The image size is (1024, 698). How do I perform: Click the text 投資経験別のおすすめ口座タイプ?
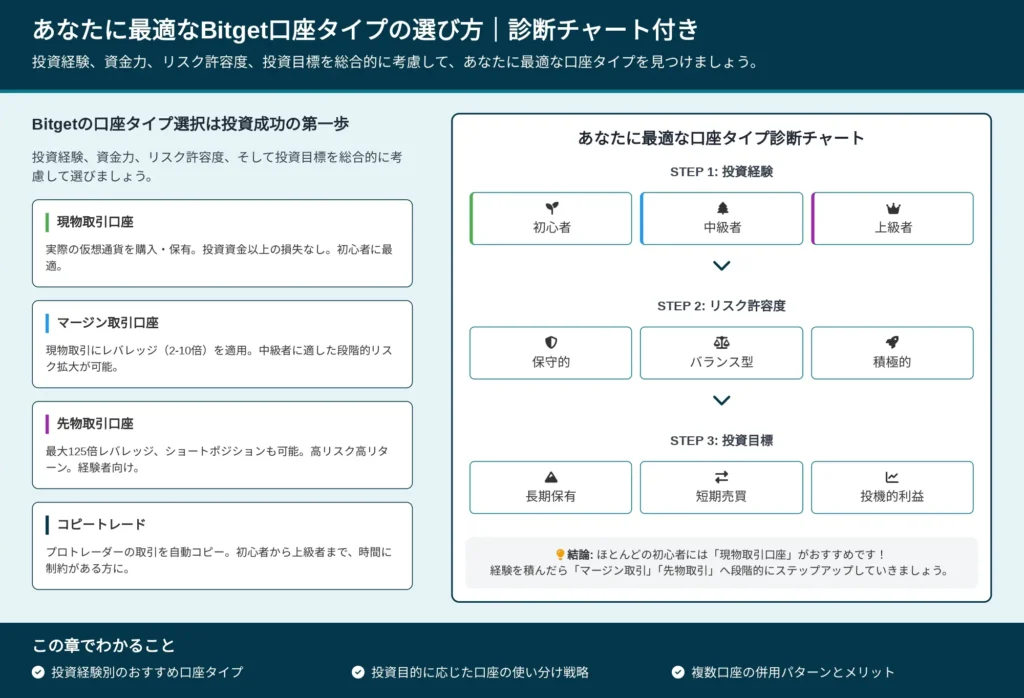pos(148,672)
